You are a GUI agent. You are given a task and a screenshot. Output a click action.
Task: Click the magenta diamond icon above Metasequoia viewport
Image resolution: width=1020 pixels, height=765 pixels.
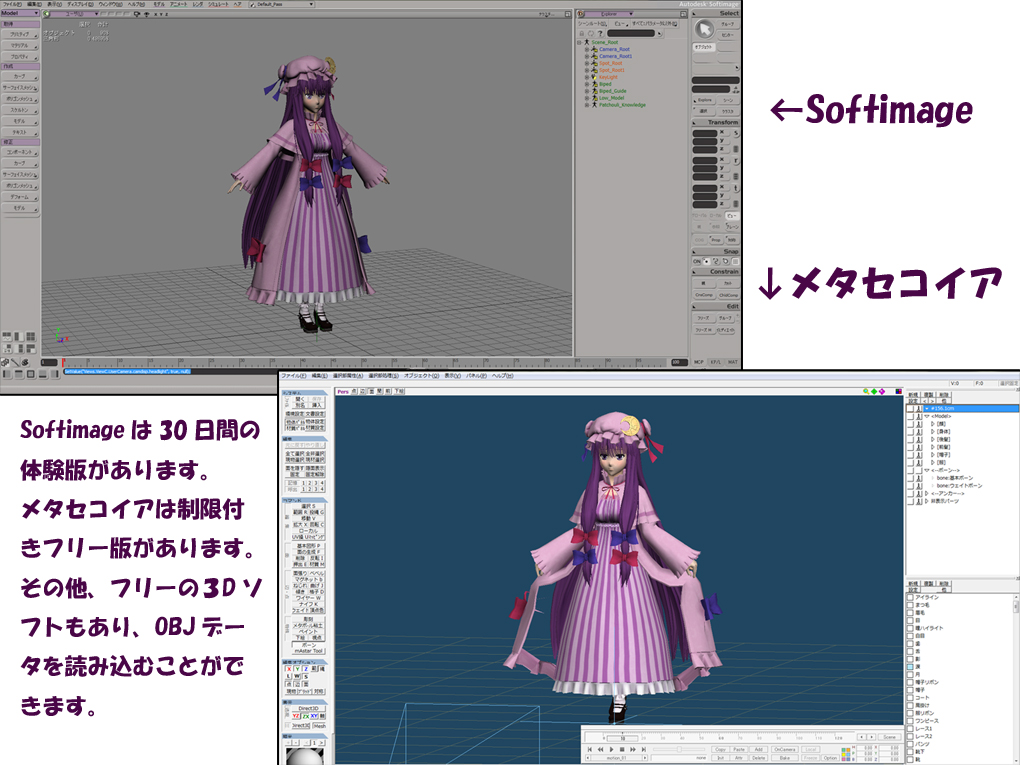(881, 392)
